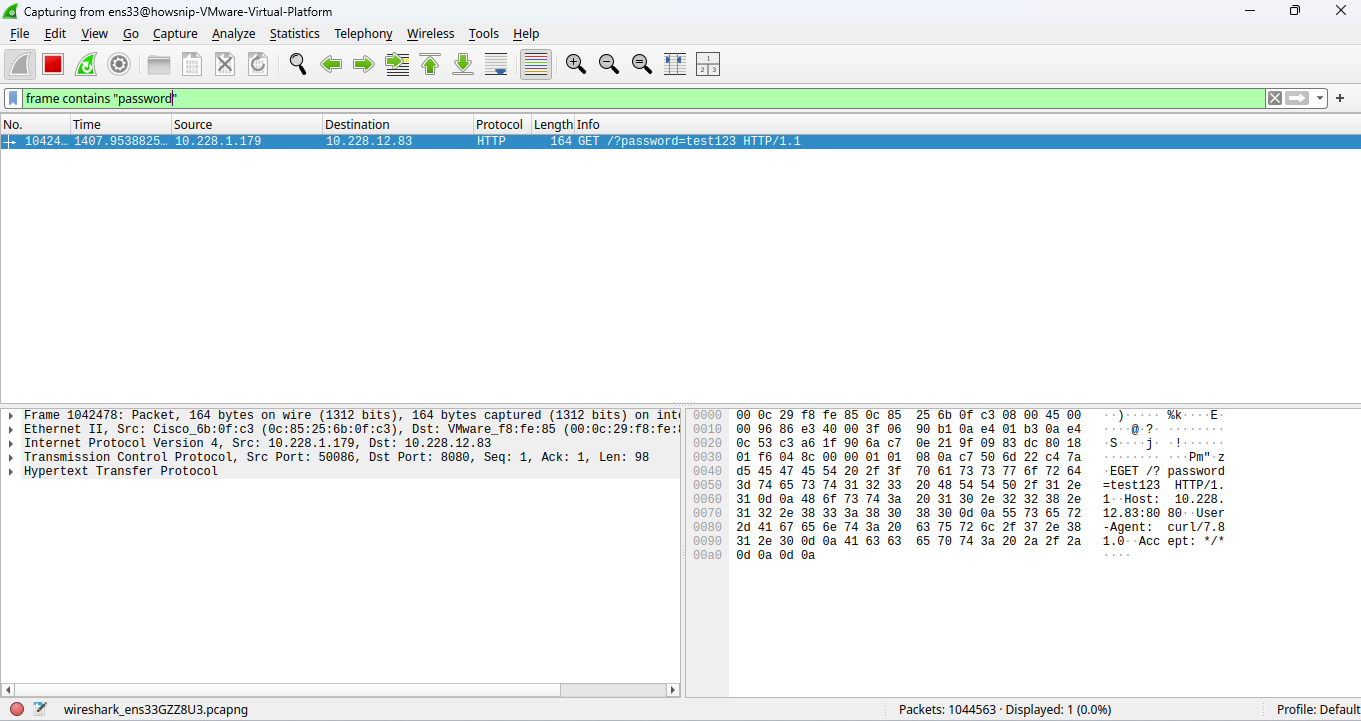Open the display filter bookmark menu
1361x721 pixels.
pyautogui.click(x=13, y=98)
